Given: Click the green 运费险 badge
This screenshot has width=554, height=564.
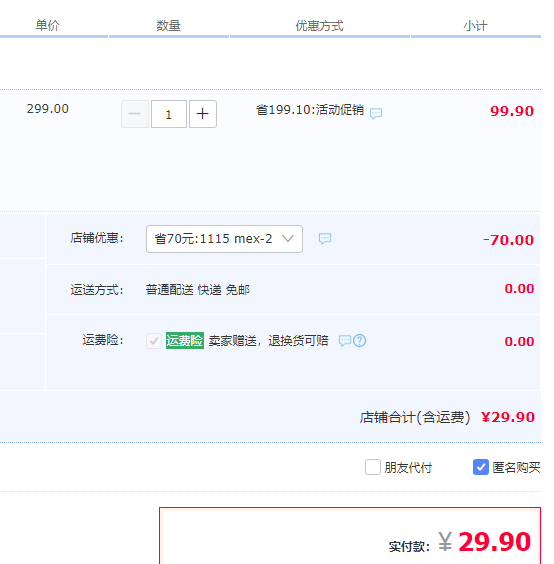Looking at the screenshot, I should (x=185, y=340).
